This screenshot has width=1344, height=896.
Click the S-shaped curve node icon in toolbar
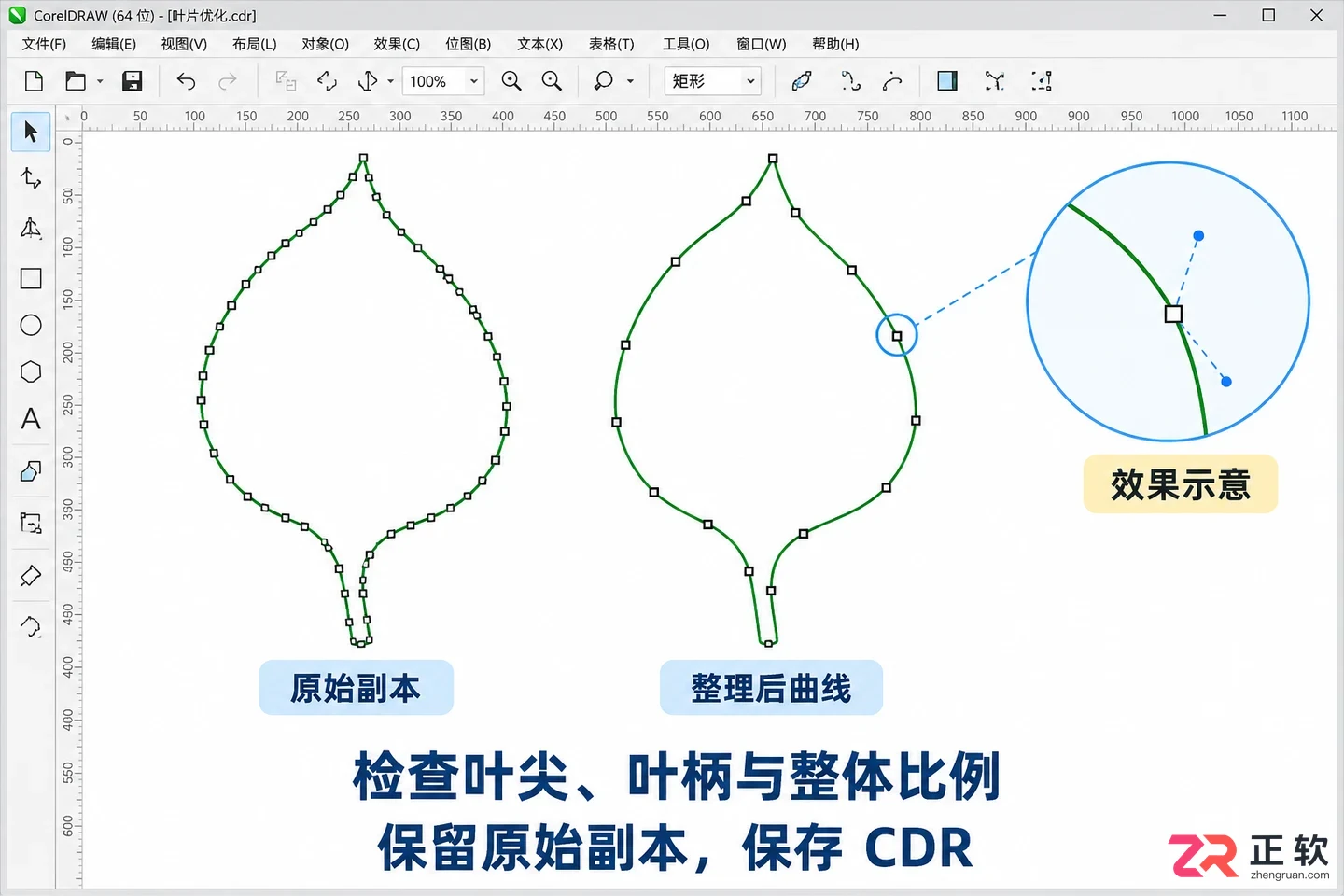pos(850,81)
